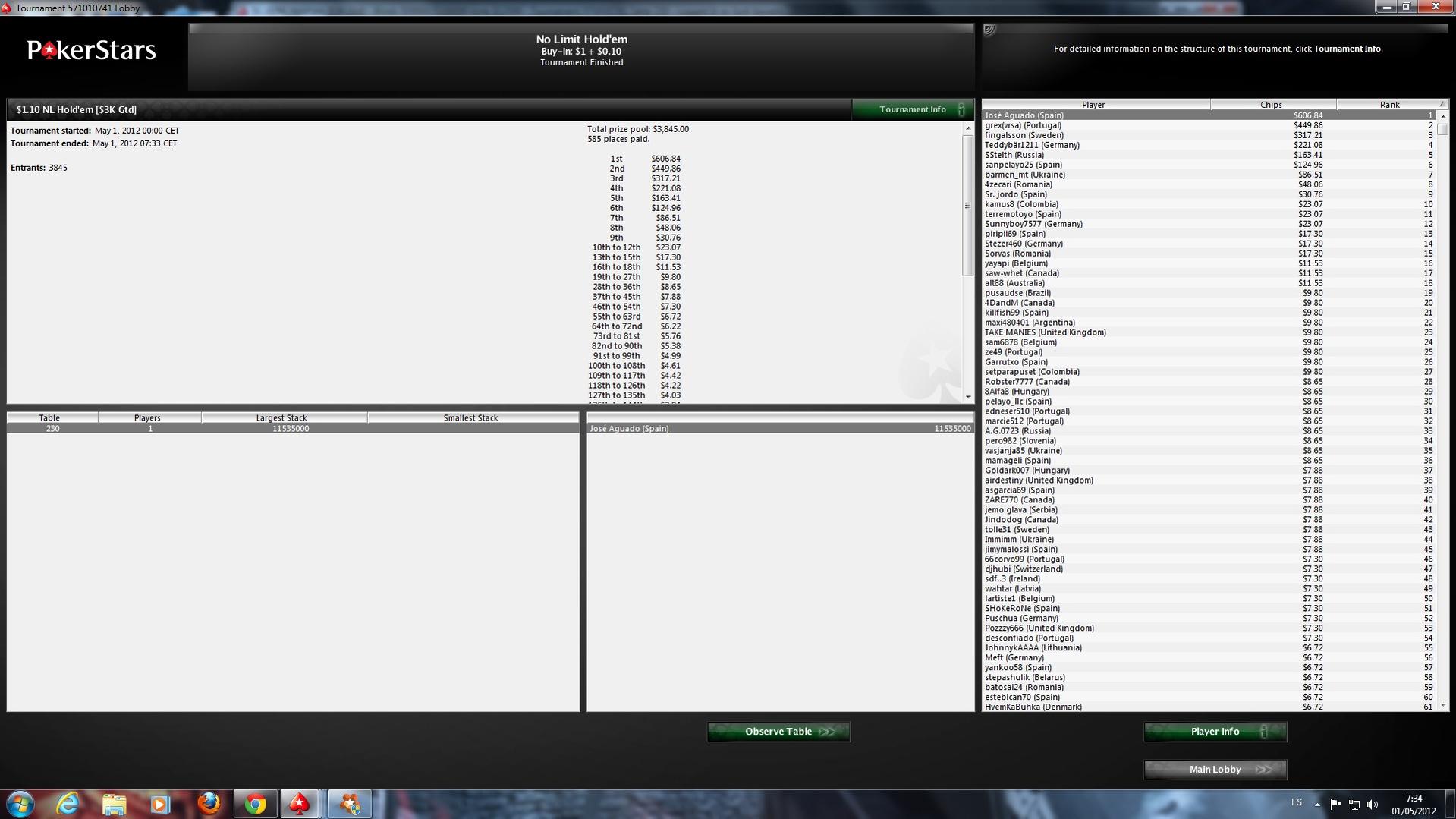Select barmen_mt (Ukraine) player row
Screen dimensions: 1456x819
(1209, 175)
